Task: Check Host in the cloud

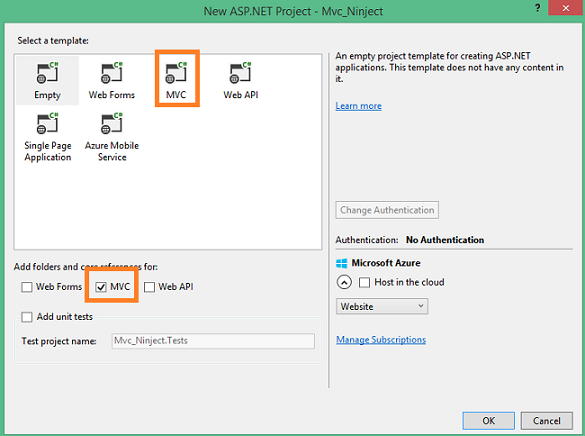Action: click(365, 282)
